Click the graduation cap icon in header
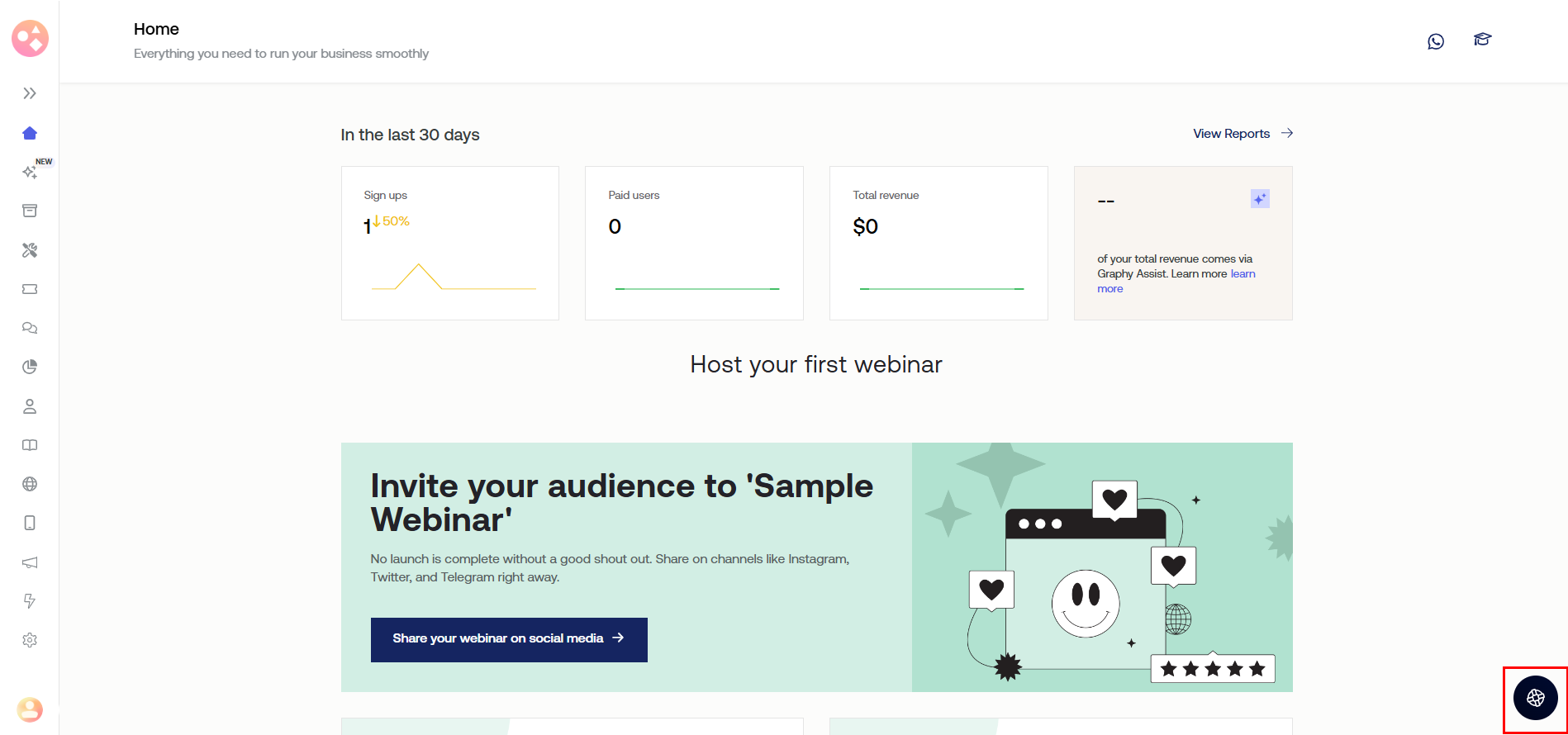Image resolution: width=1568 pixels, height=735 pixels. pyautogui.click(x=1482, y=40)
